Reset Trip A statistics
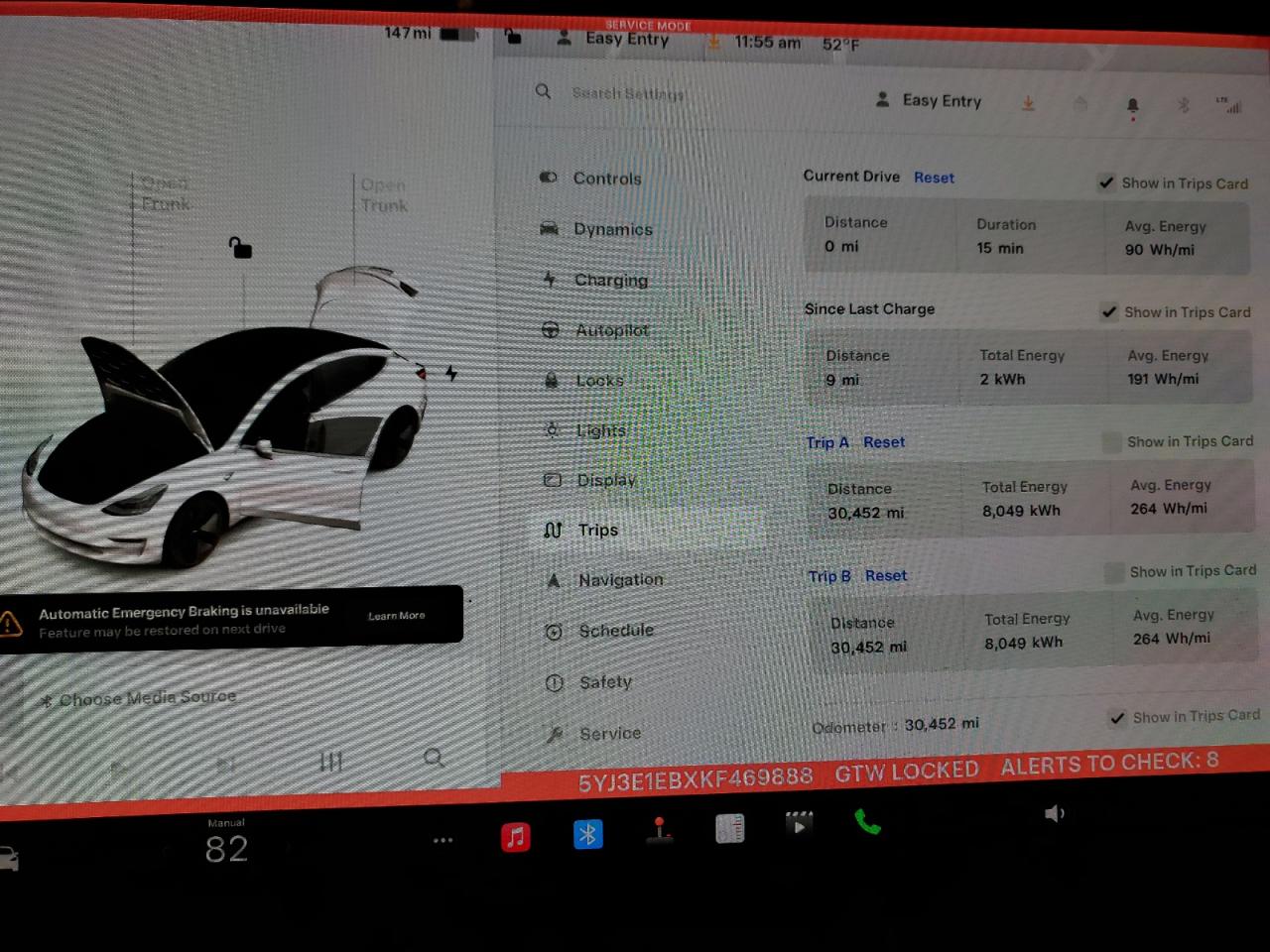Viewport: 1270px width, 952px height. 884,442
